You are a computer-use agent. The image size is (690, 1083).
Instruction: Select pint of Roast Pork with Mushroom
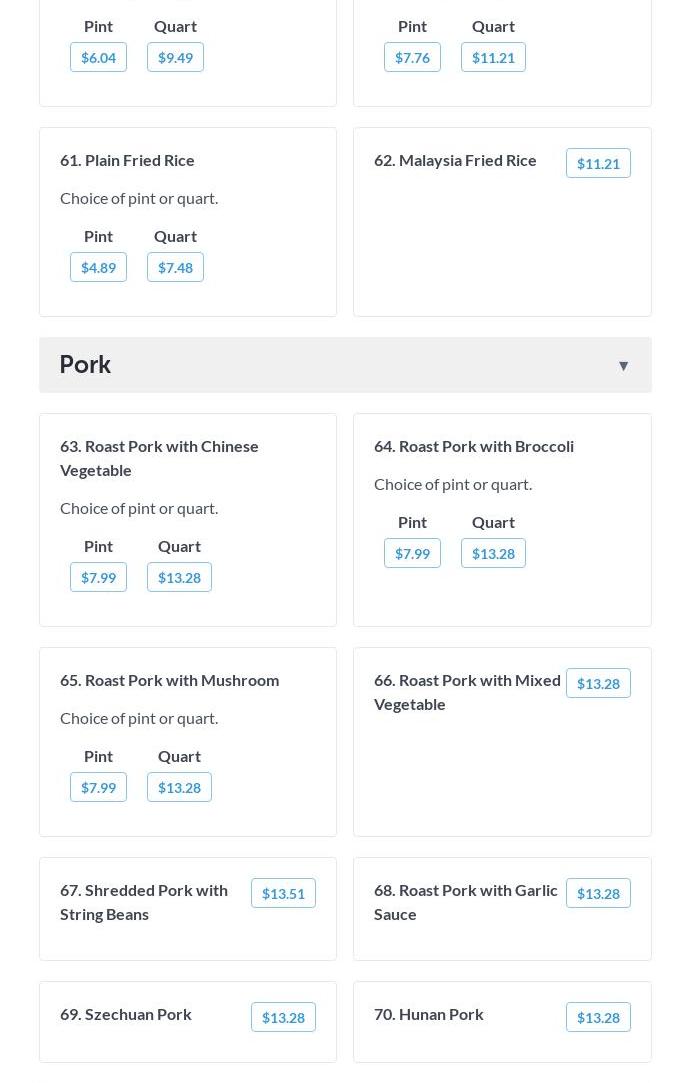(x=98, y=787)
